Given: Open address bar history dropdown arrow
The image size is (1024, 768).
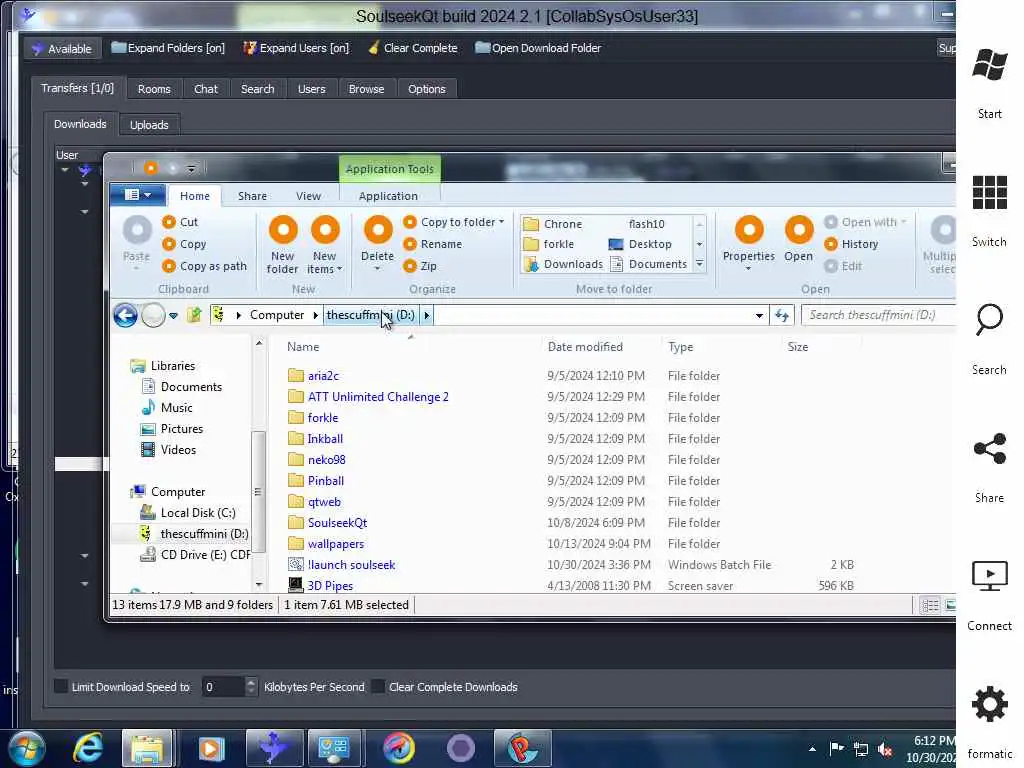Looking at the screenshot, I should pyautogui.click(x=759, y=315).
